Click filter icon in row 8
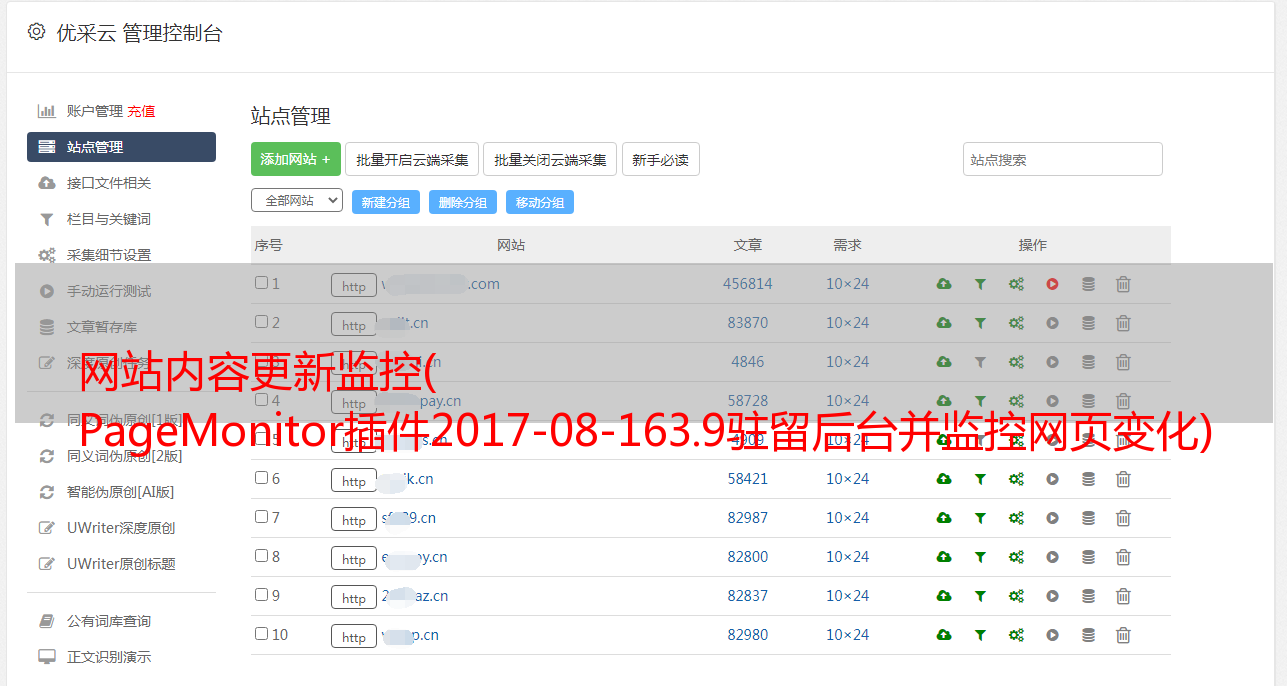This screenshot has width=1287, height=686. 980,557
